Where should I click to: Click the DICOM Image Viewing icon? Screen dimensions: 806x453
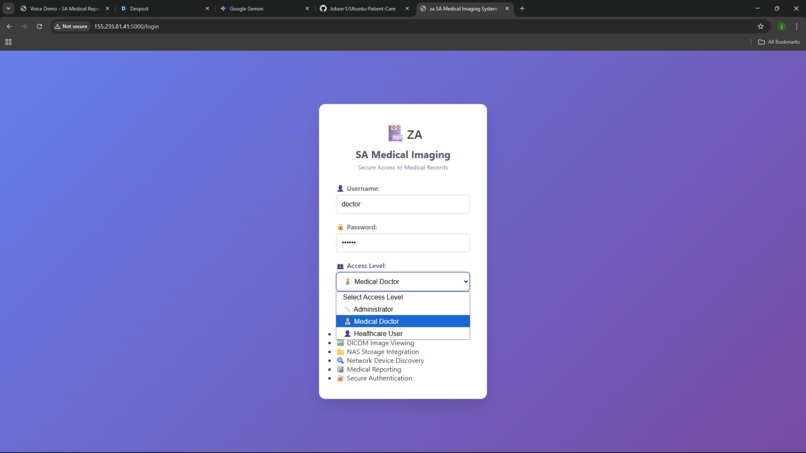(x=340, y=343)
